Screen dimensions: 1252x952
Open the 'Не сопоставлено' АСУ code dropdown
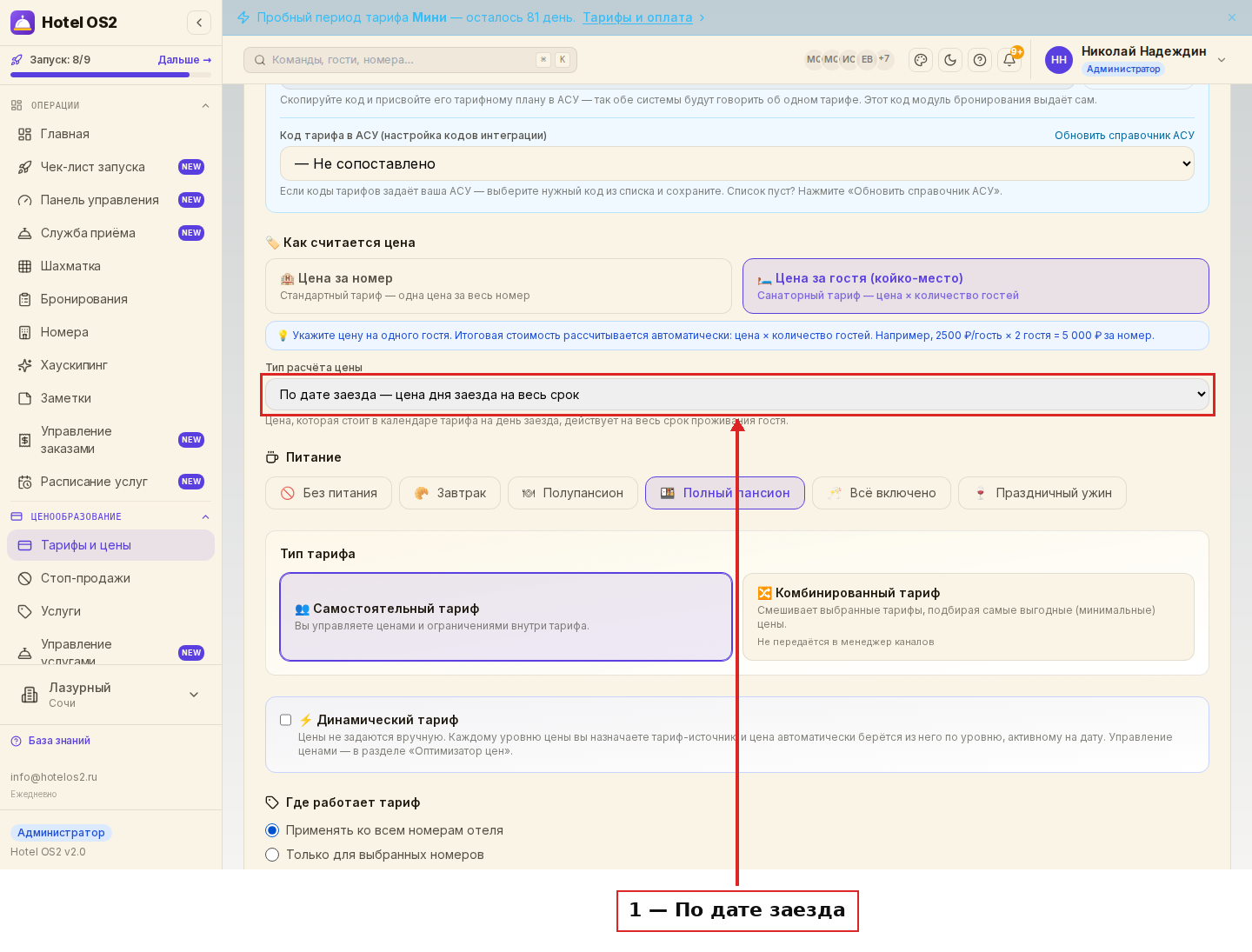tap(737, 163)
